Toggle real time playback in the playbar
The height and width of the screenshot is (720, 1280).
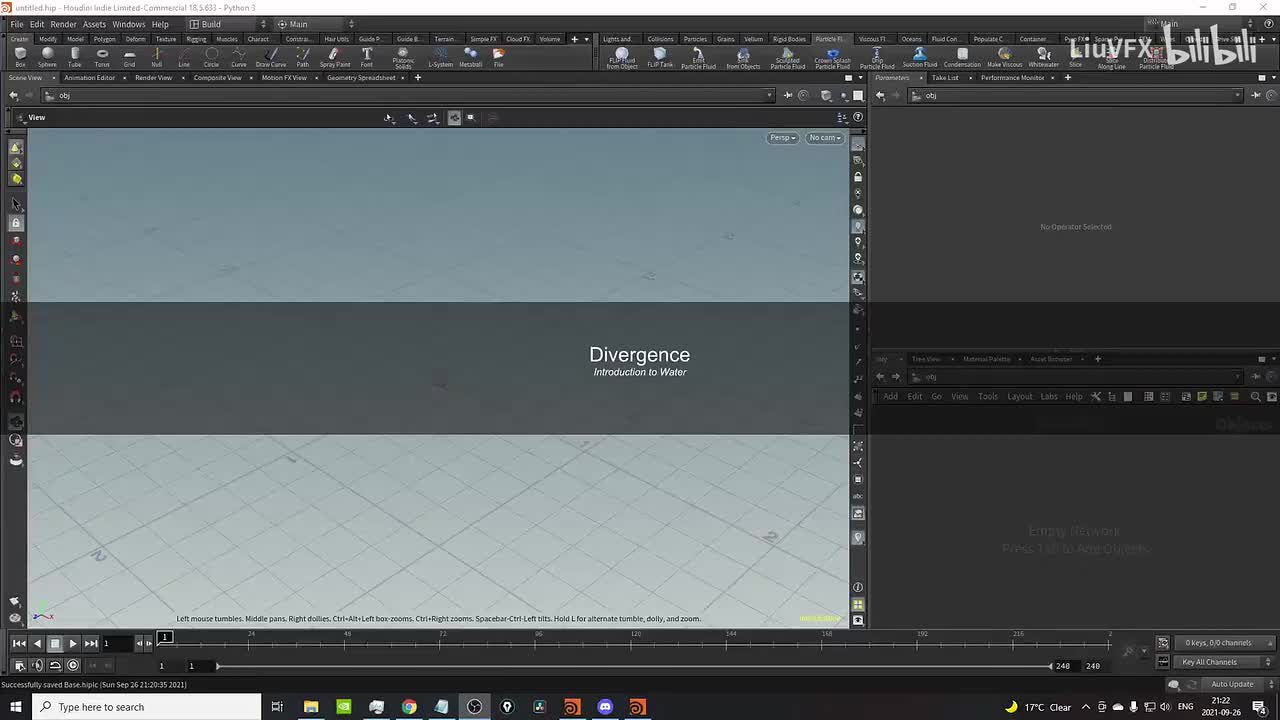tap(73, 665)
